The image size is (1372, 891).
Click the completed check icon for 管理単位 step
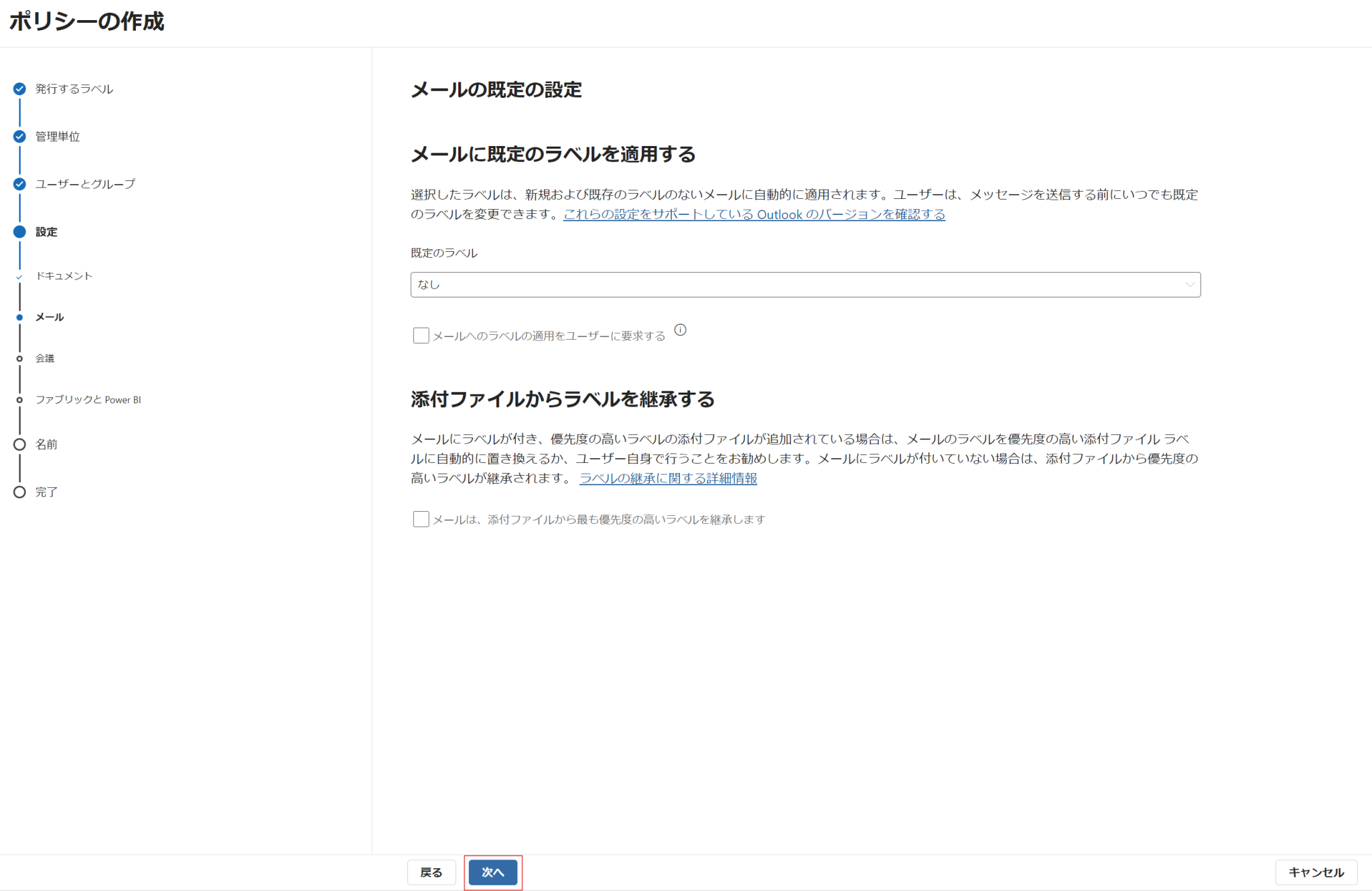pos(19,136)
